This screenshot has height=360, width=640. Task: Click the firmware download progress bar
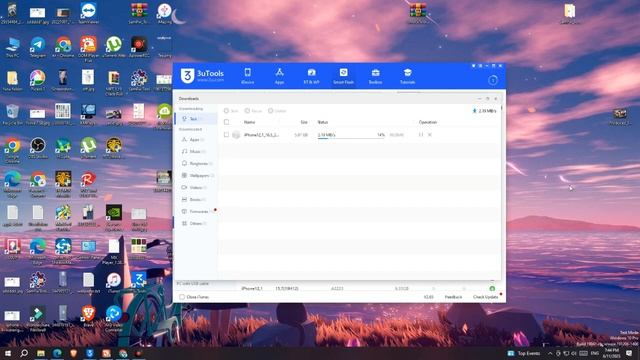pos(351,138)
